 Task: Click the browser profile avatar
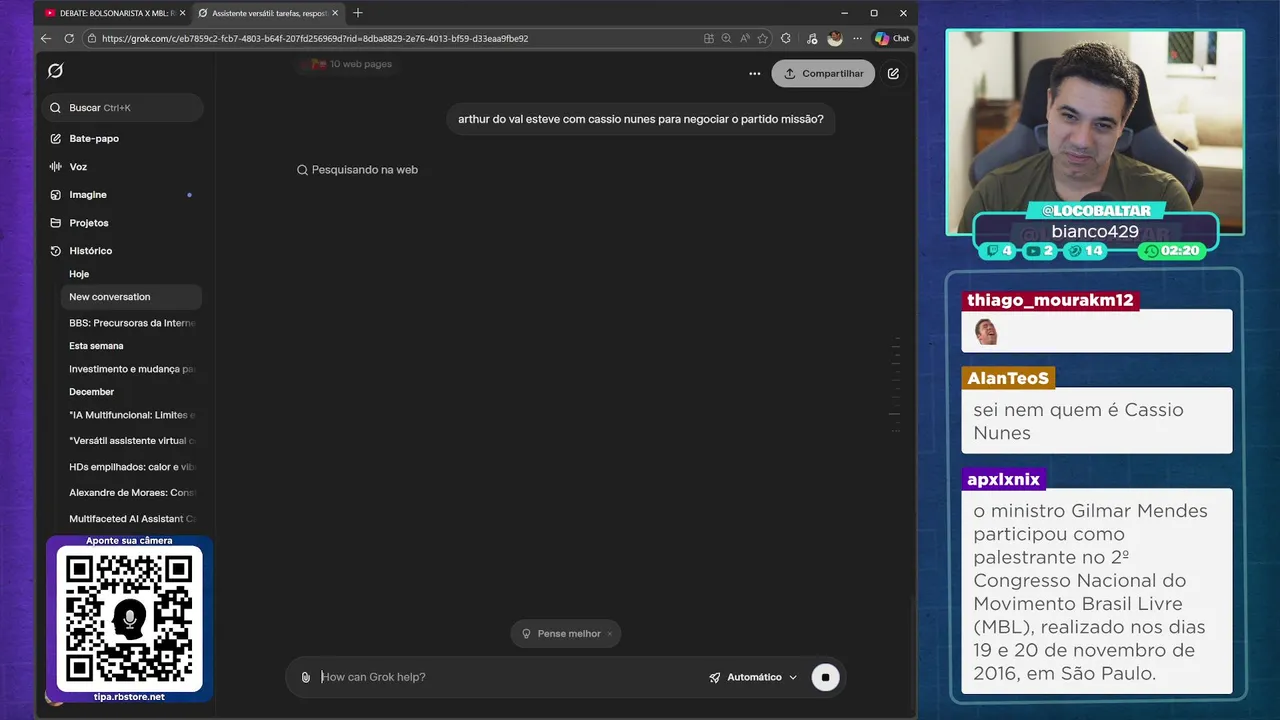click(835, 39)
